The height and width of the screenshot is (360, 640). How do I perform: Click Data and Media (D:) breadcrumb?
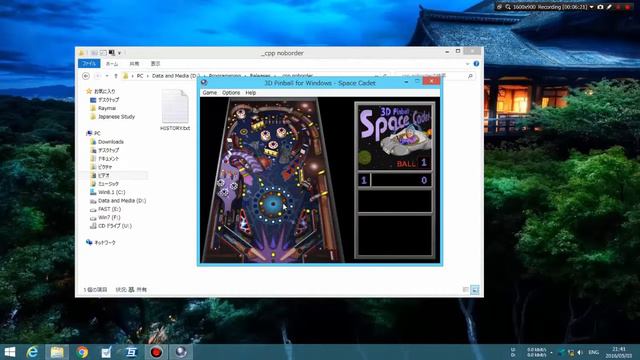[176, 76]
